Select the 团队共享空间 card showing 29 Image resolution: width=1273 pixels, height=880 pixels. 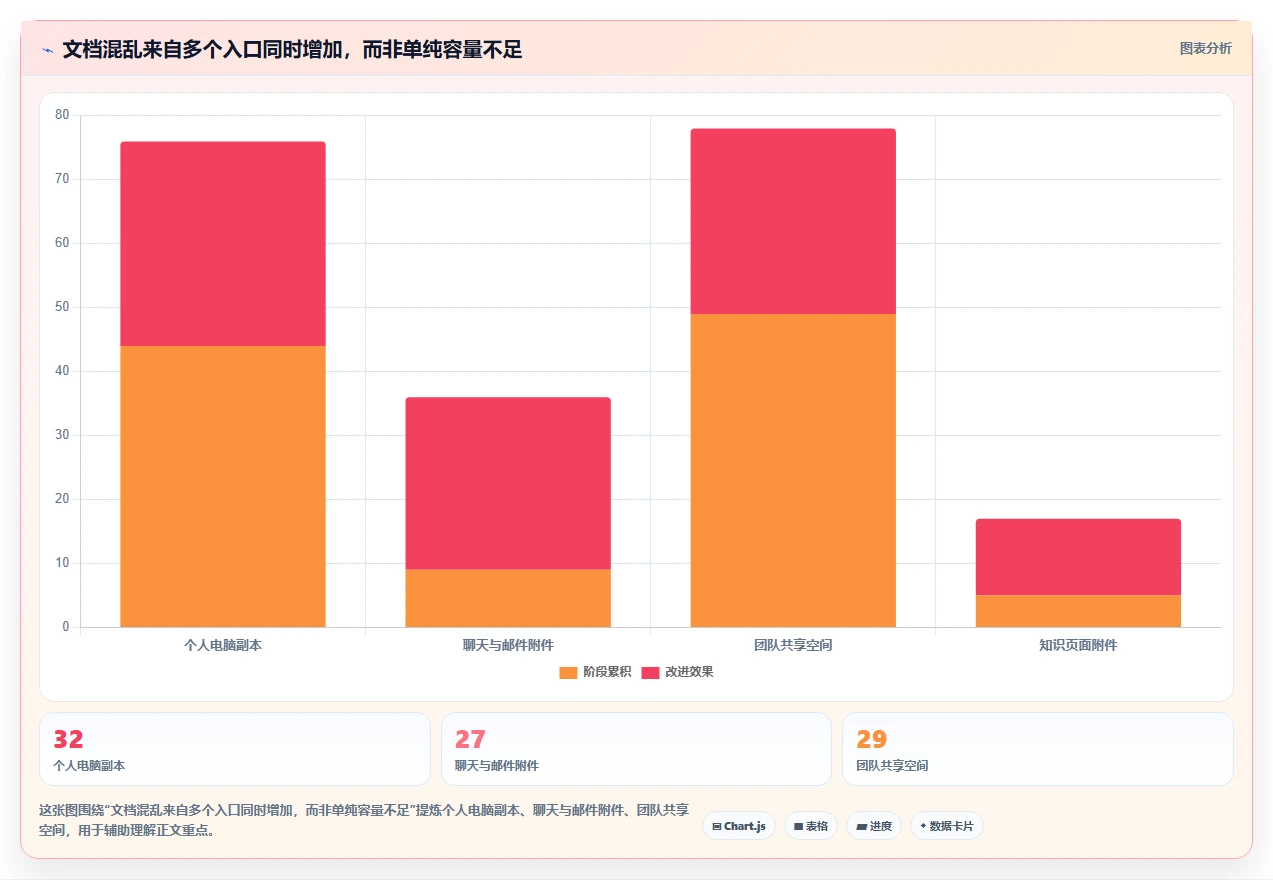click(x=1038, y=749)
